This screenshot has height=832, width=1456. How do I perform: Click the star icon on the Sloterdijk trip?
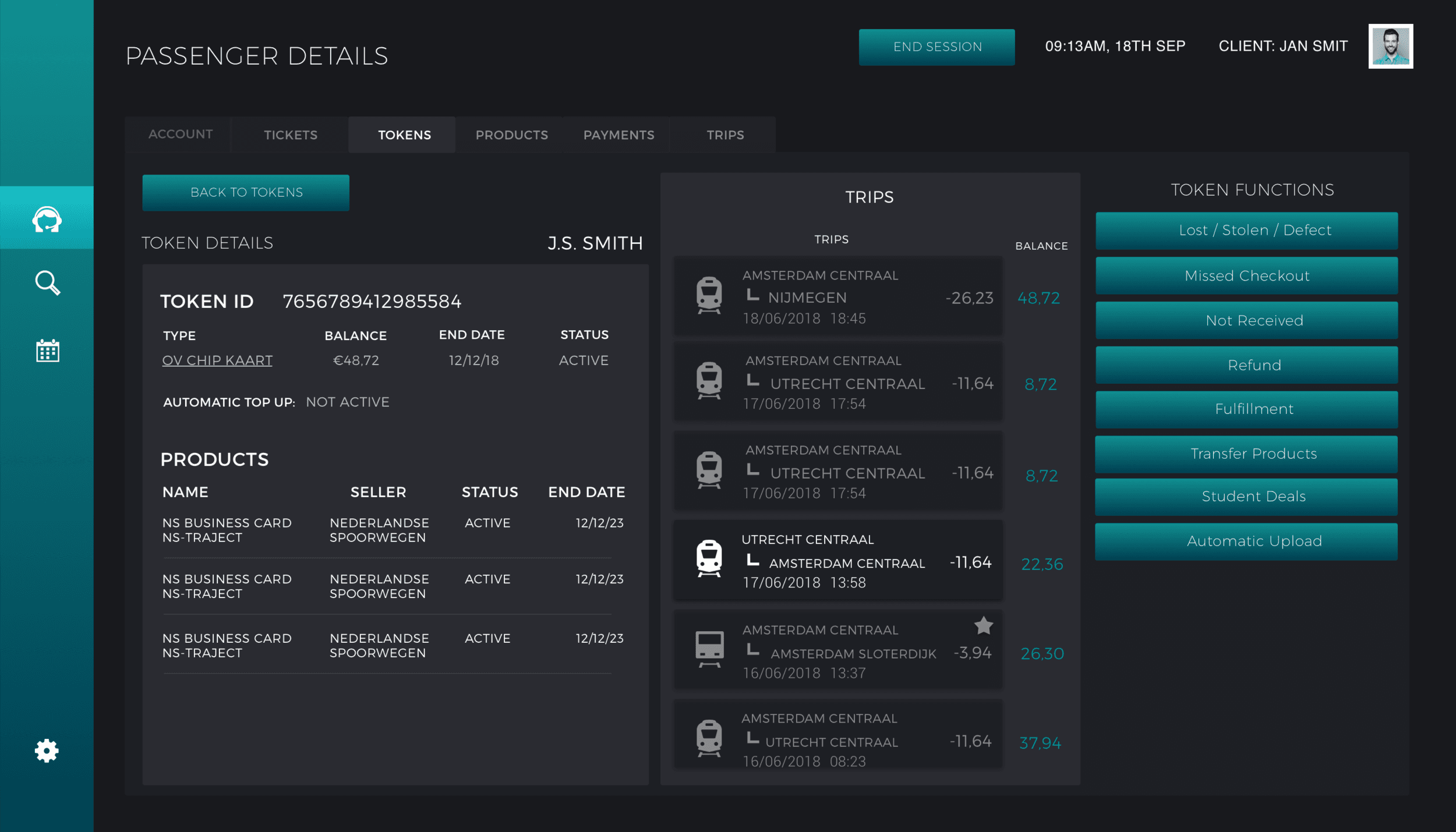[983, 626]
